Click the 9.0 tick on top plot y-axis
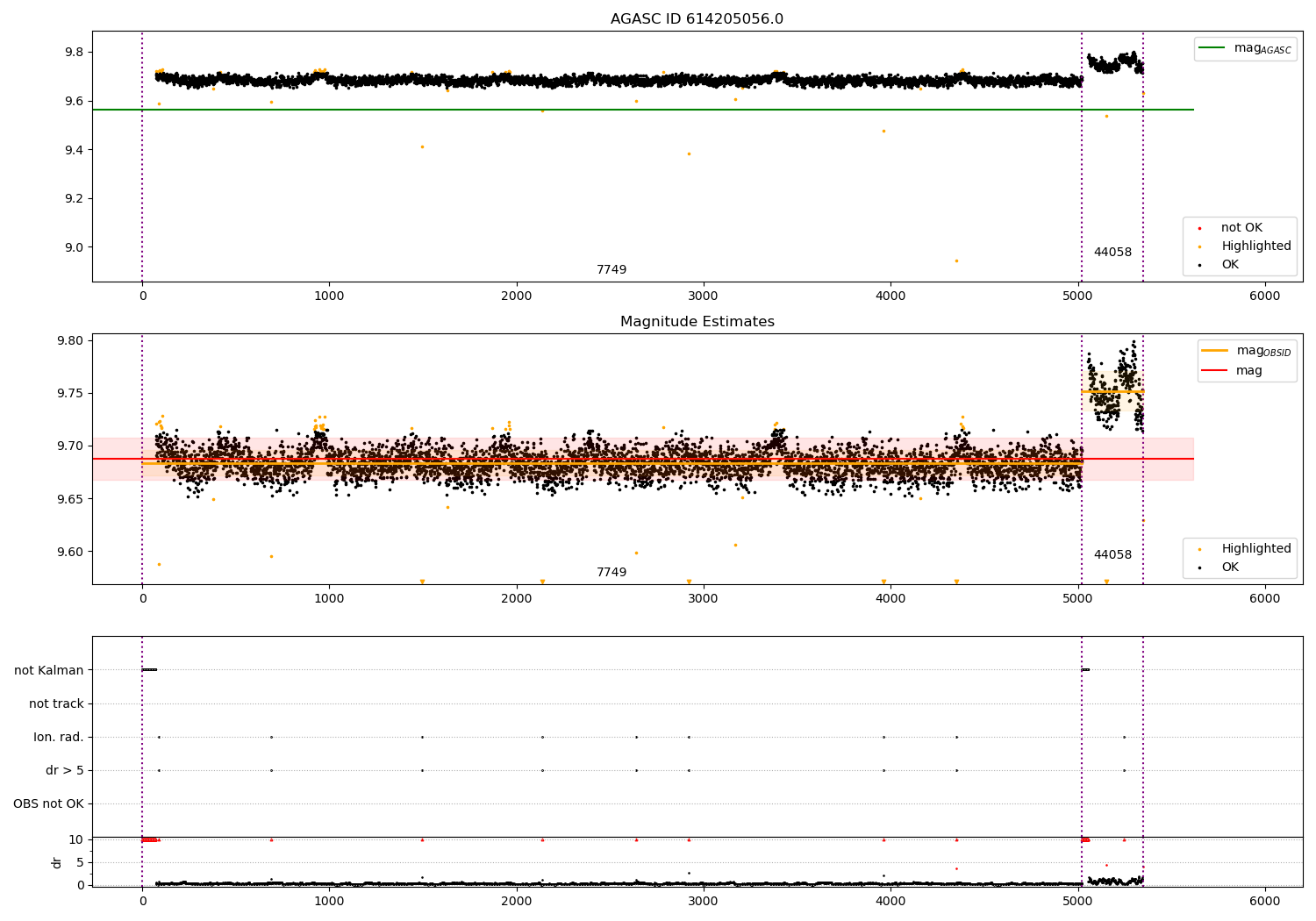This screenshot has height=921, width=1316. 74,247
